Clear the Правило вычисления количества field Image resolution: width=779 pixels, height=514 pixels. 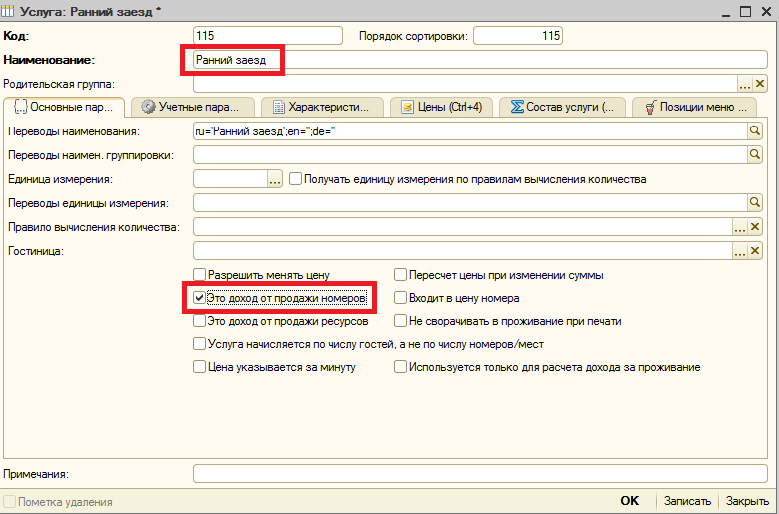[755, 227]
